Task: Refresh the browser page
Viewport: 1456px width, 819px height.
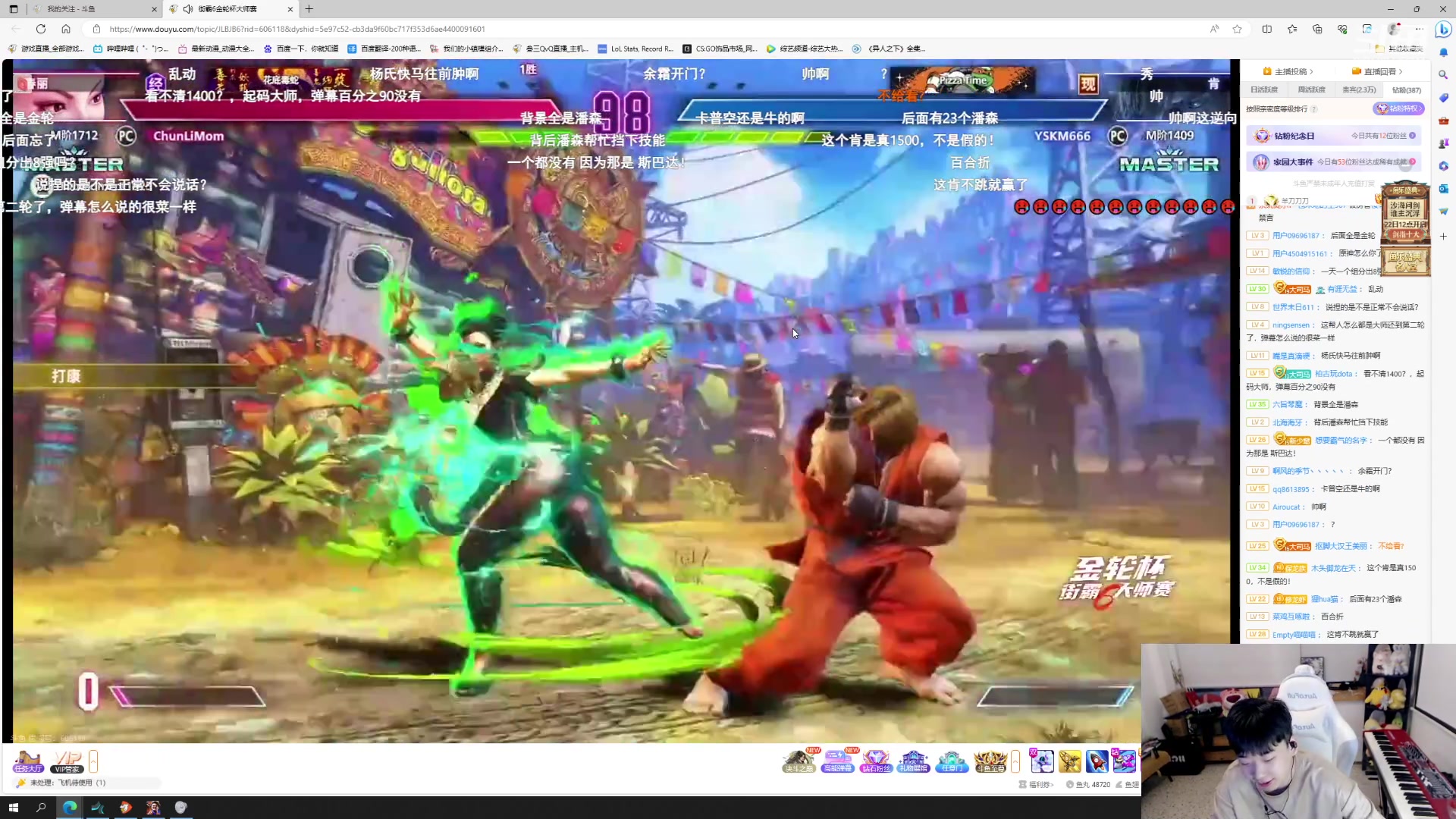Action: [41, 29]
